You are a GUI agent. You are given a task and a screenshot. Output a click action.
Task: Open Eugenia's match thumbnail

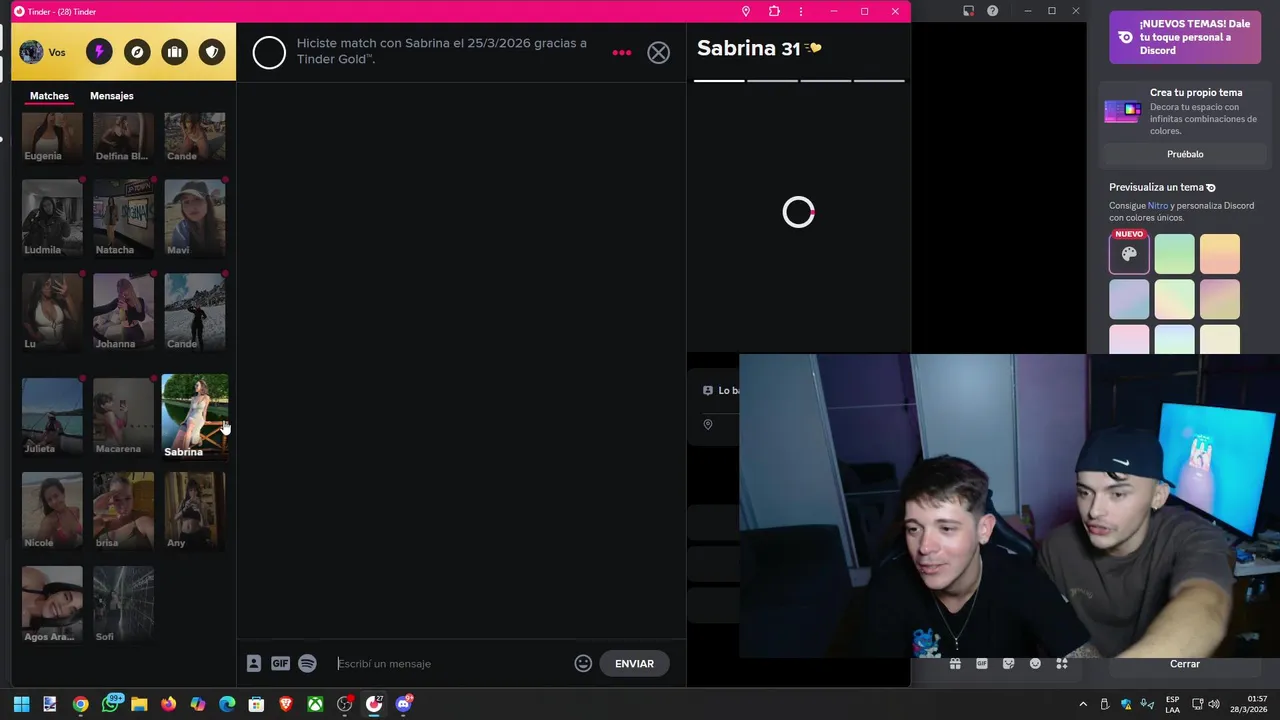click(x=52, y=137)
